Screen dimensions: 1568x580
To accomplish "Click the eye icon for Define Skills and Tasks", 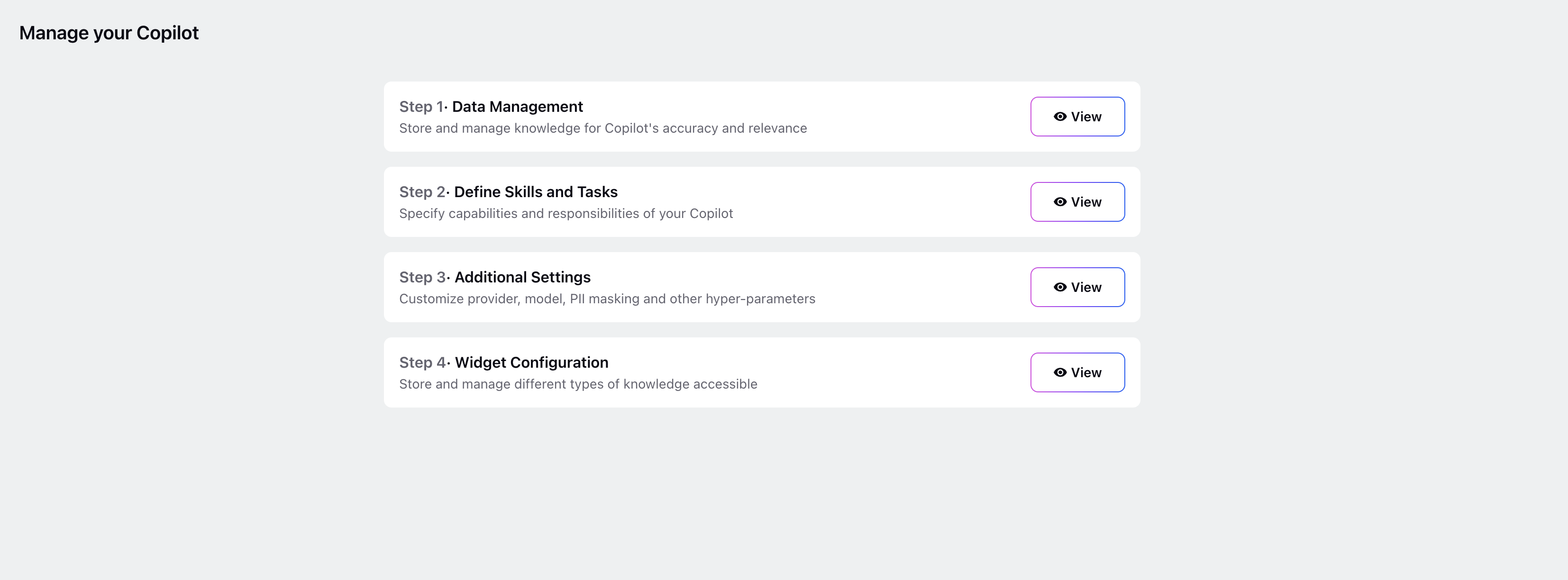I will pyautogui.click(x=1060, y=201).
